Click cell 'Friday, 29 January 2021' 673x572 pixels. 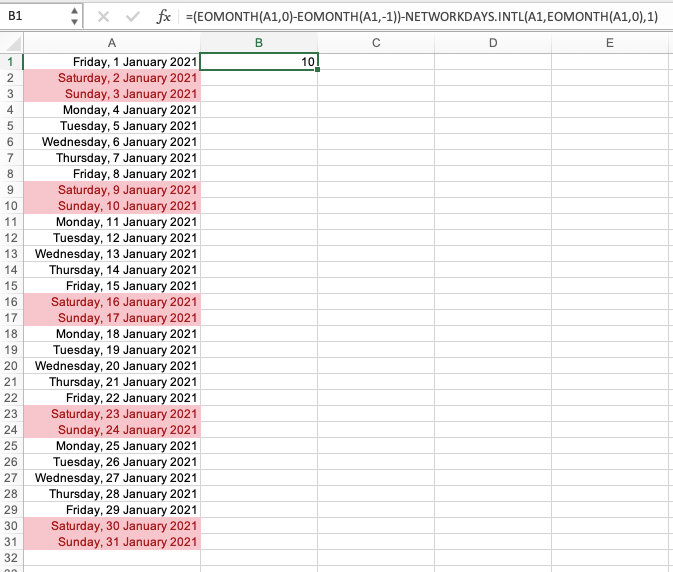click(x=112, y=510)
